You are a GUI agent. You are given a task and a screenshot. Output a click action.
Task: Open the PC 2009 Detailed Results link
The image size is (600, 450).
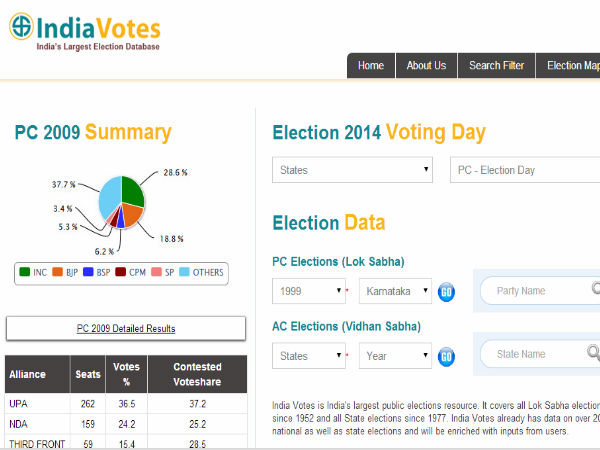click(126, 328)
